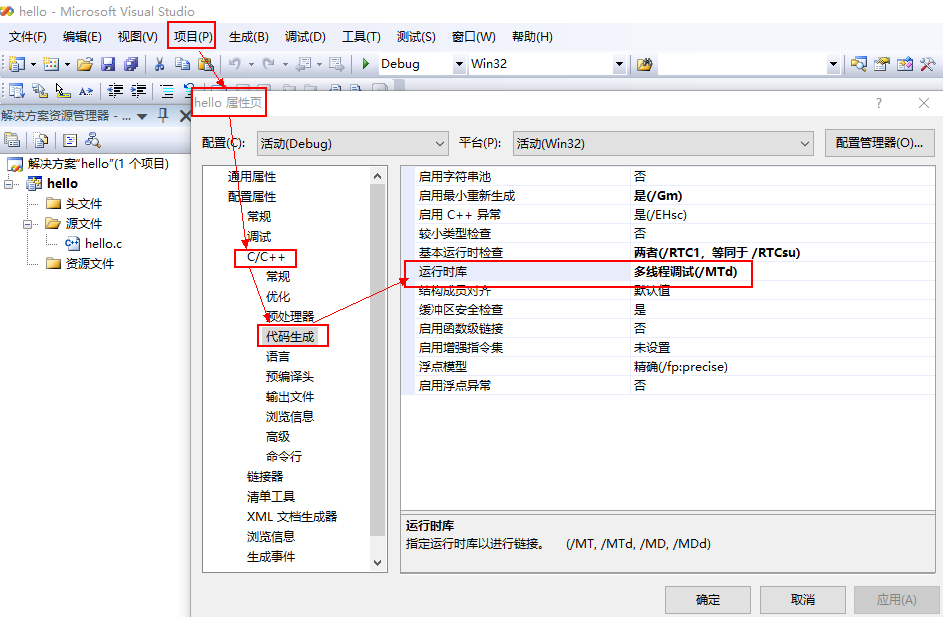Select the C/C++ tree node
This screenshot has height=617, width=943.
coord(266,257)
